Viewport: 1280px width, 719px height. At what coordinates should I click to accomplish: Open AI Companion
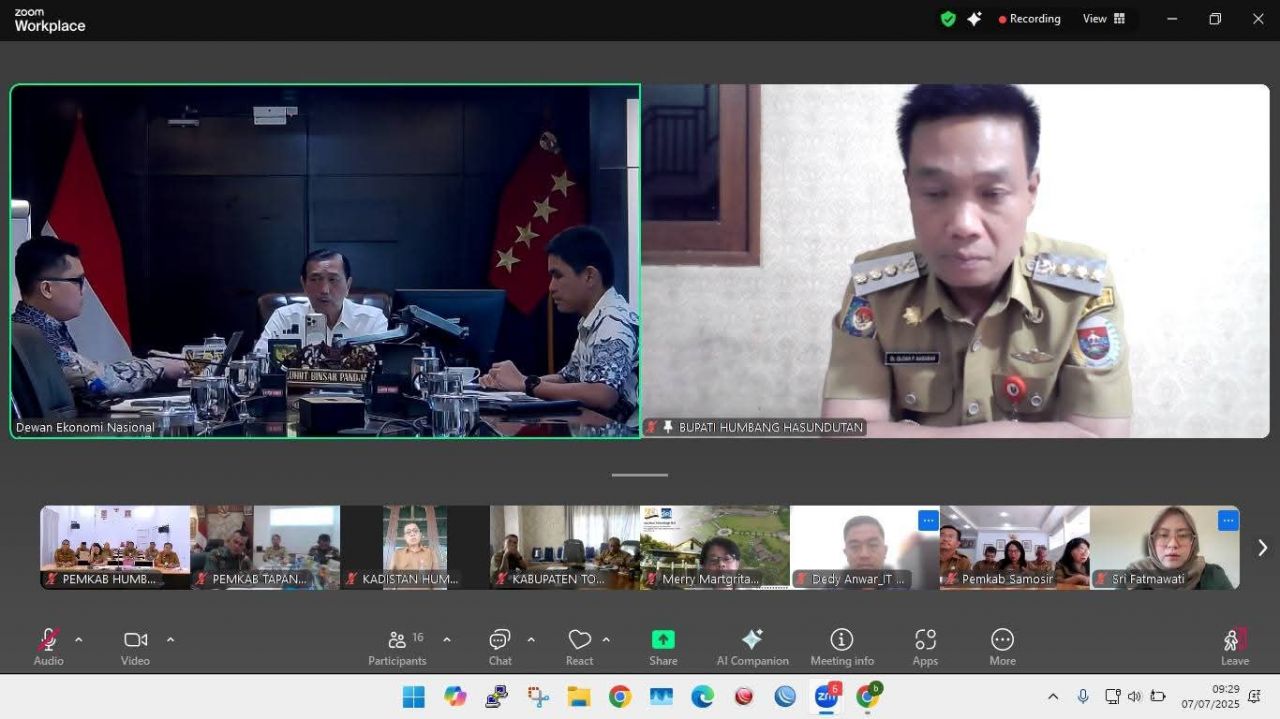[752, 647]
